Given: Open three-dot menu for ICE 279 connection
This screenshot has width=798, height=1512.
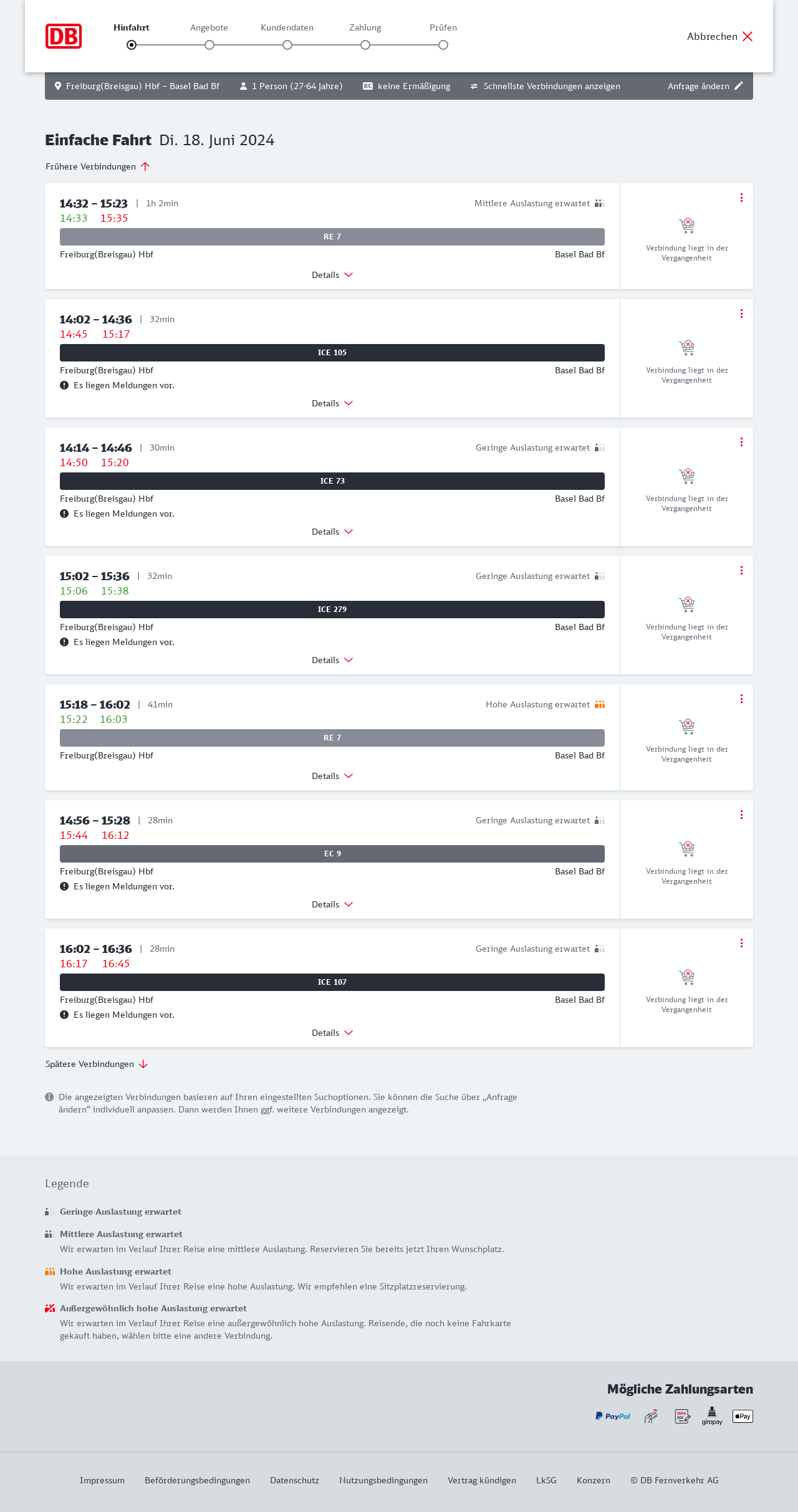Looking at the screenshot, I should (741, 570).
